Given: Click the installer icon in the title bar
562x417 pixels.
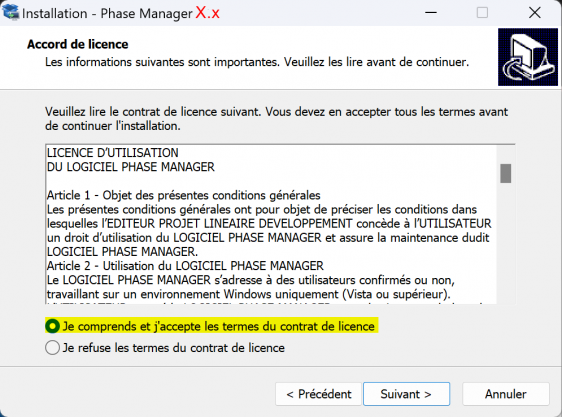Looking at the screenshot, I should (x=10, y=12).
